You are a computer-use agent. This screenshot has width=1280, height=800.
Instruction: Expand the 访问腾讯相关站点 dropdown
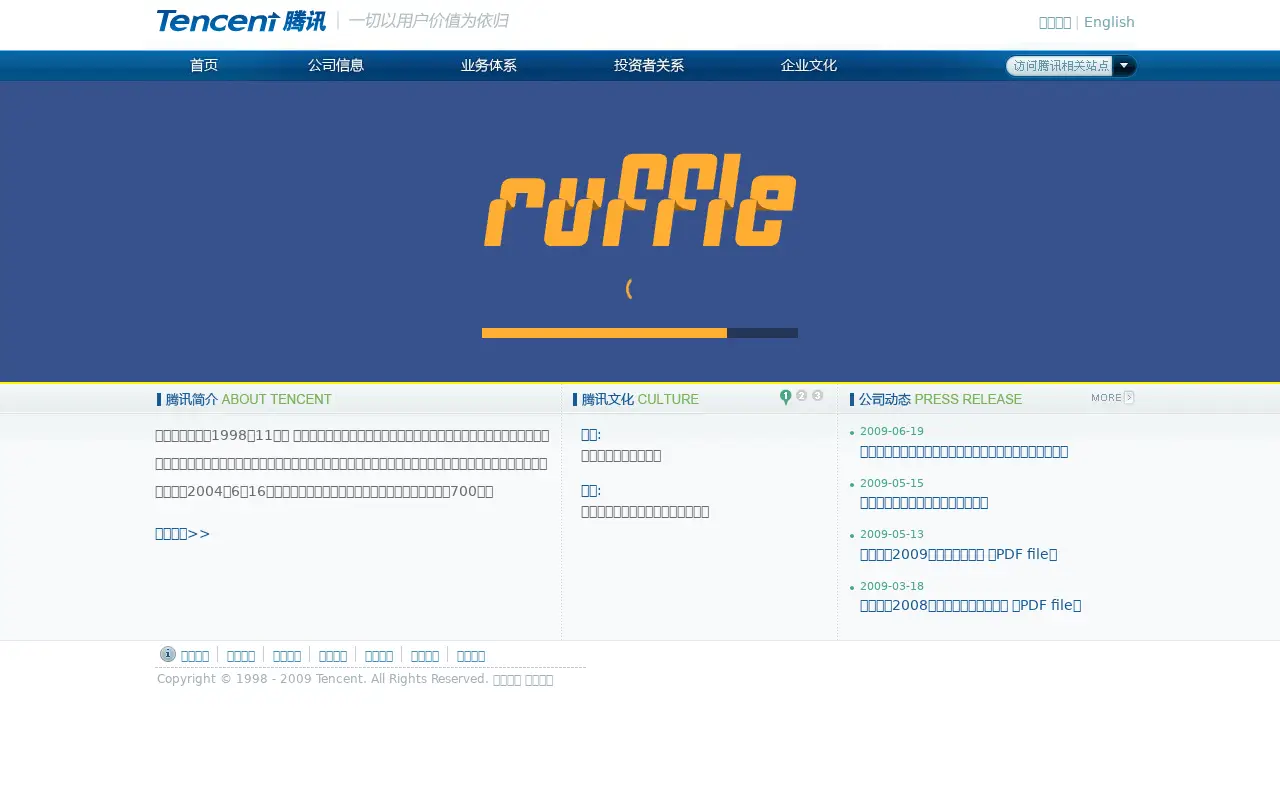click(x=1071, y=66)
